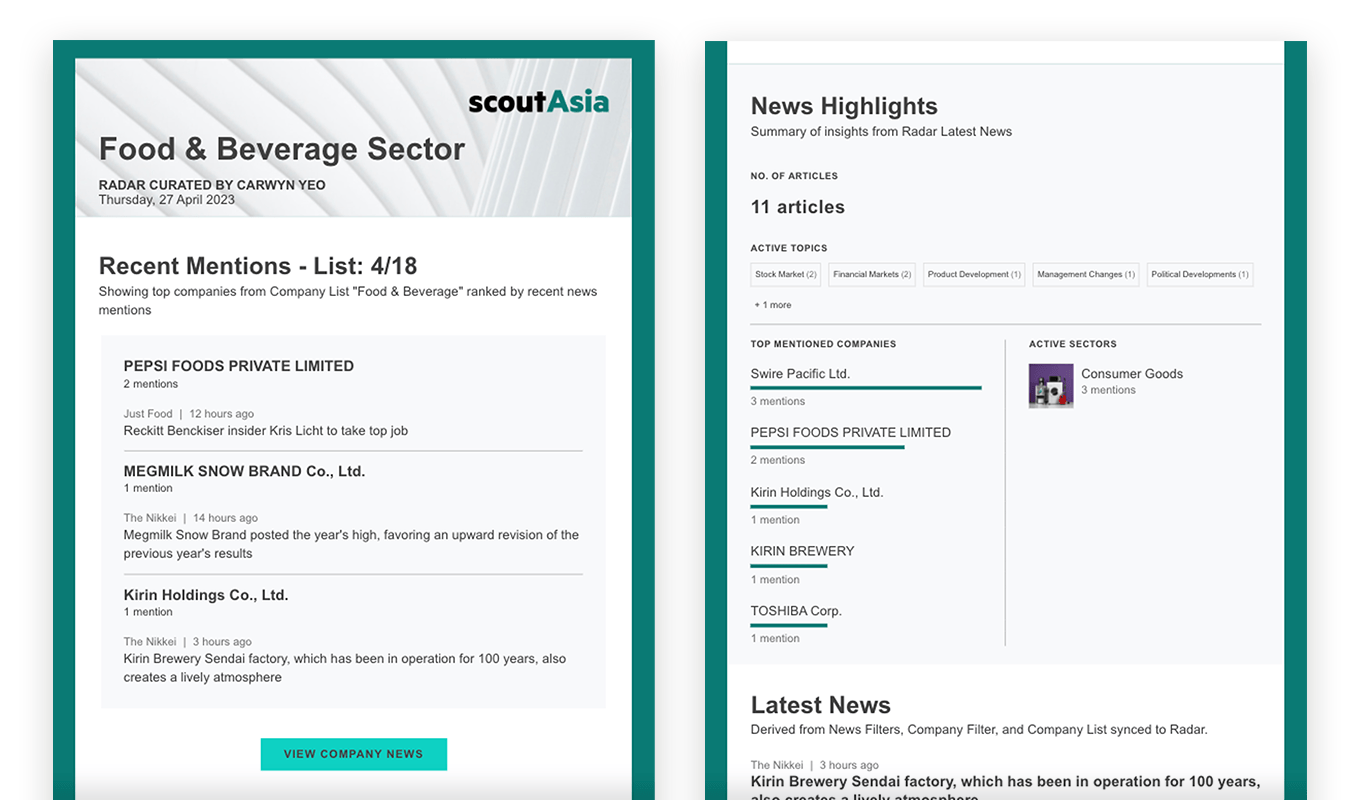Click 'Just Food' source label
The image size is (1360, 800).
(148, 414)
